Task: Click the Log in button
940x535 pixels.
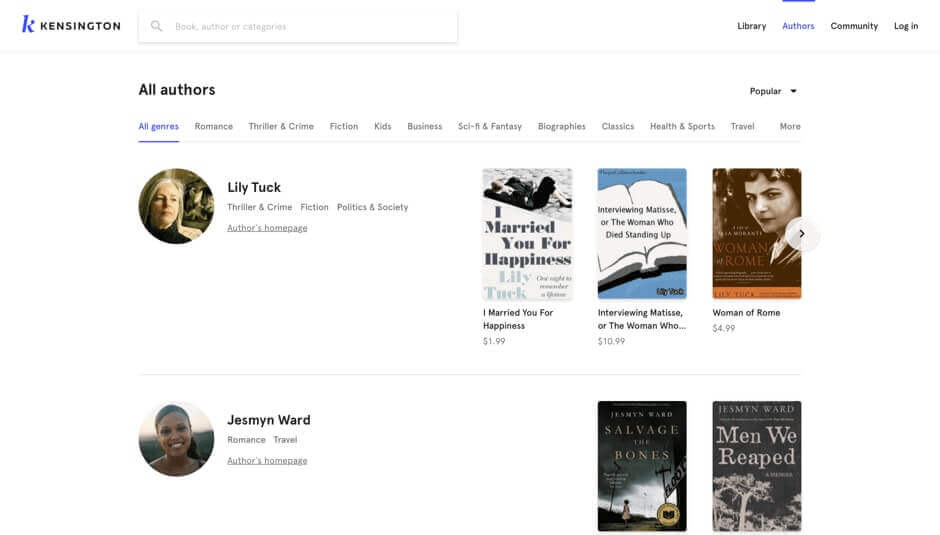Action: coord(905,26)
